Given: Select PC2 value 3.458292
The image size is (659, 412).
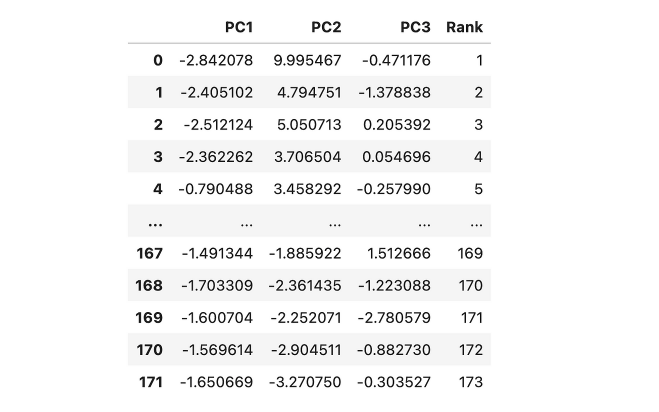Looking at the screenshot, I should point(307,189).
